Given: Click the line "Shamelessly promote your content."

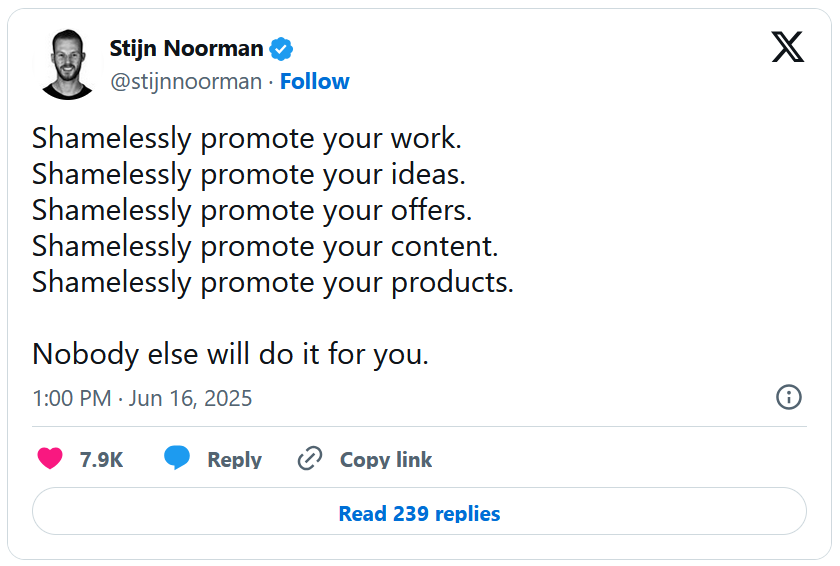Looking at the screenshot, I should point(265,246).
